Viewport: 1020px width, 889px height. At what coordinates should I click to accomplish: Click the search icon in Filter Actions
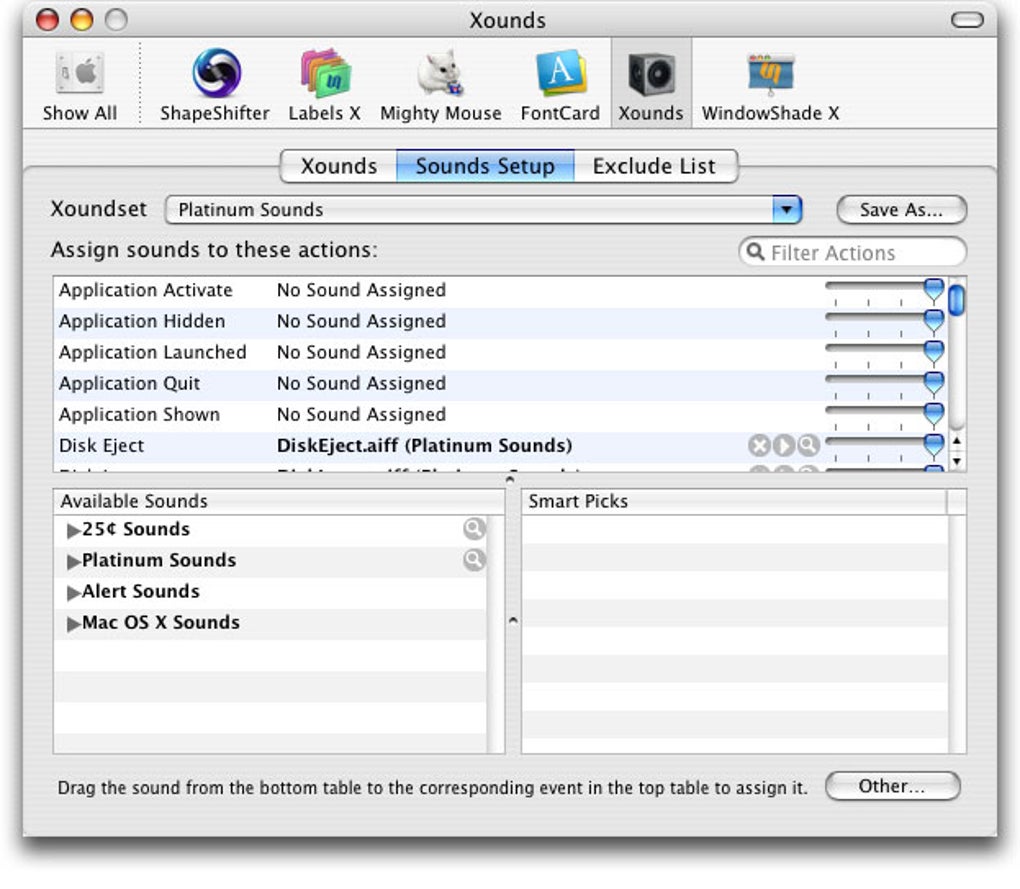coord(755,252)
